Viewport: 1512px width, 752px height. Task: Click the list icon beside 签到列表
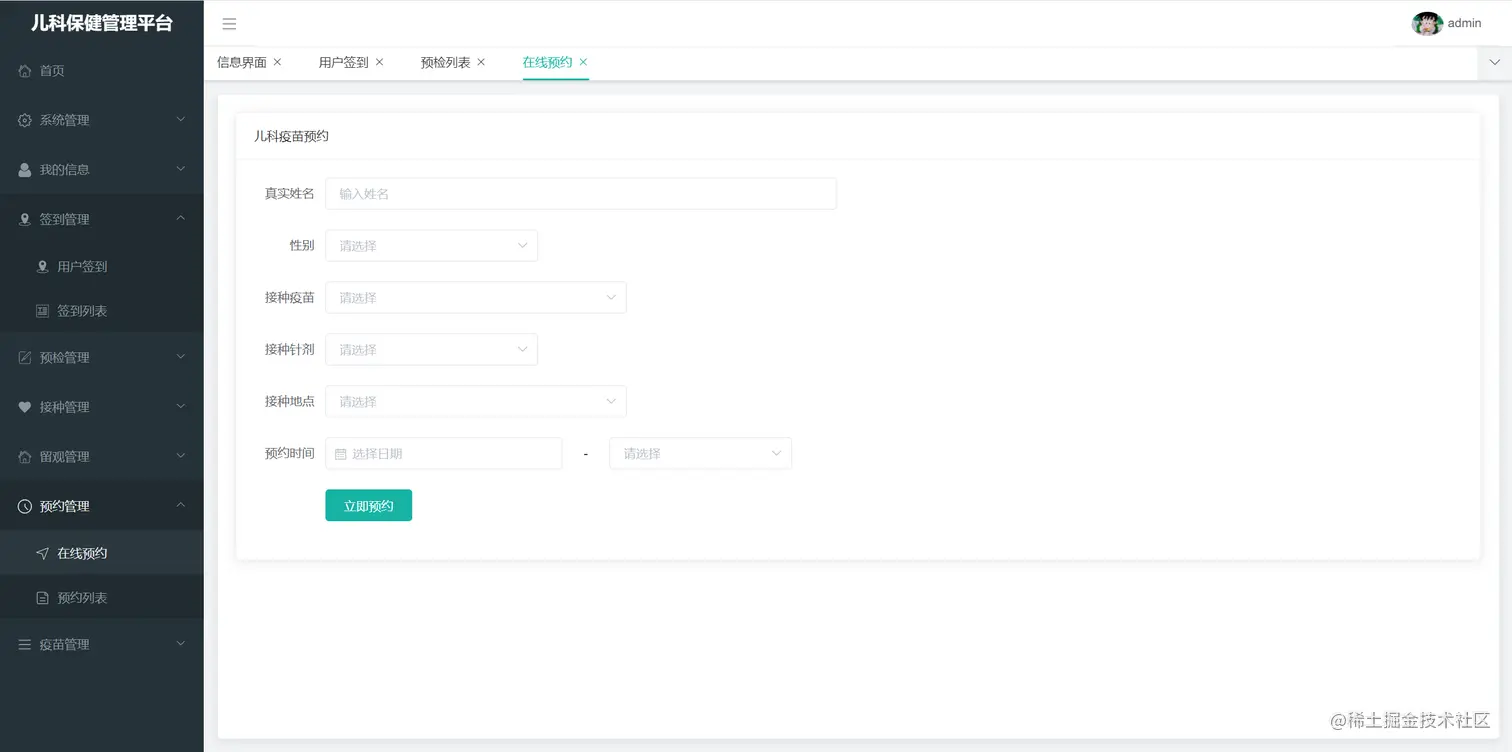pyautogui.click(x=42, y=311)
